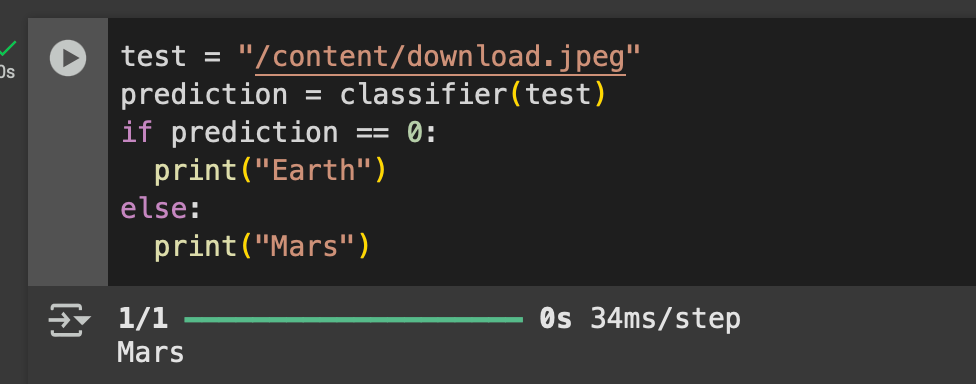Click the print("Earth") statement
The image size is (976, 384).
pos(270,171)
